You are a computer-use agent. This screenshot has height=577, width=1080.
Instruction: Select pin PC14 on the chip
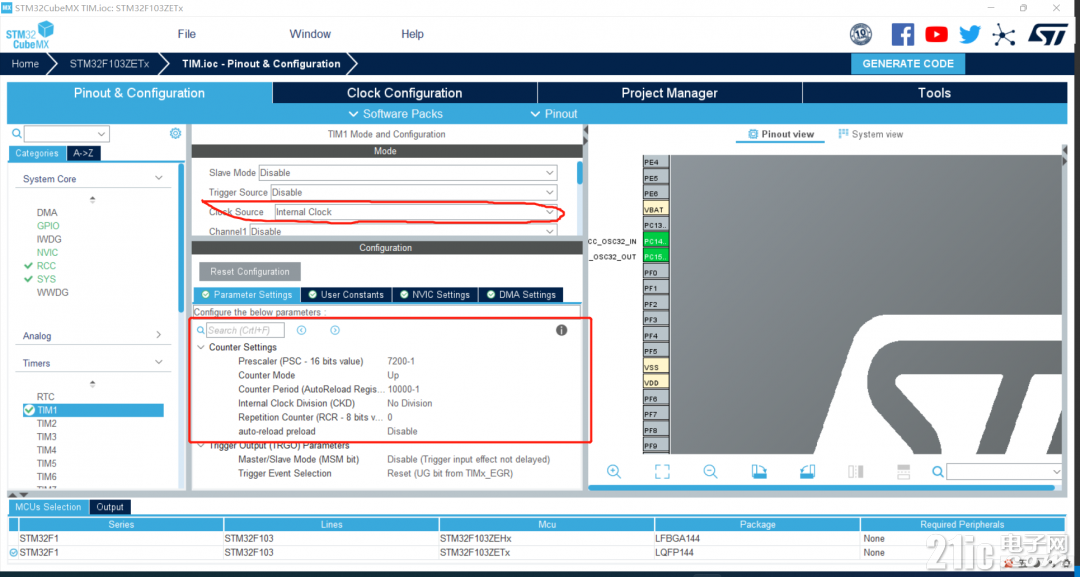click(656, 241)
